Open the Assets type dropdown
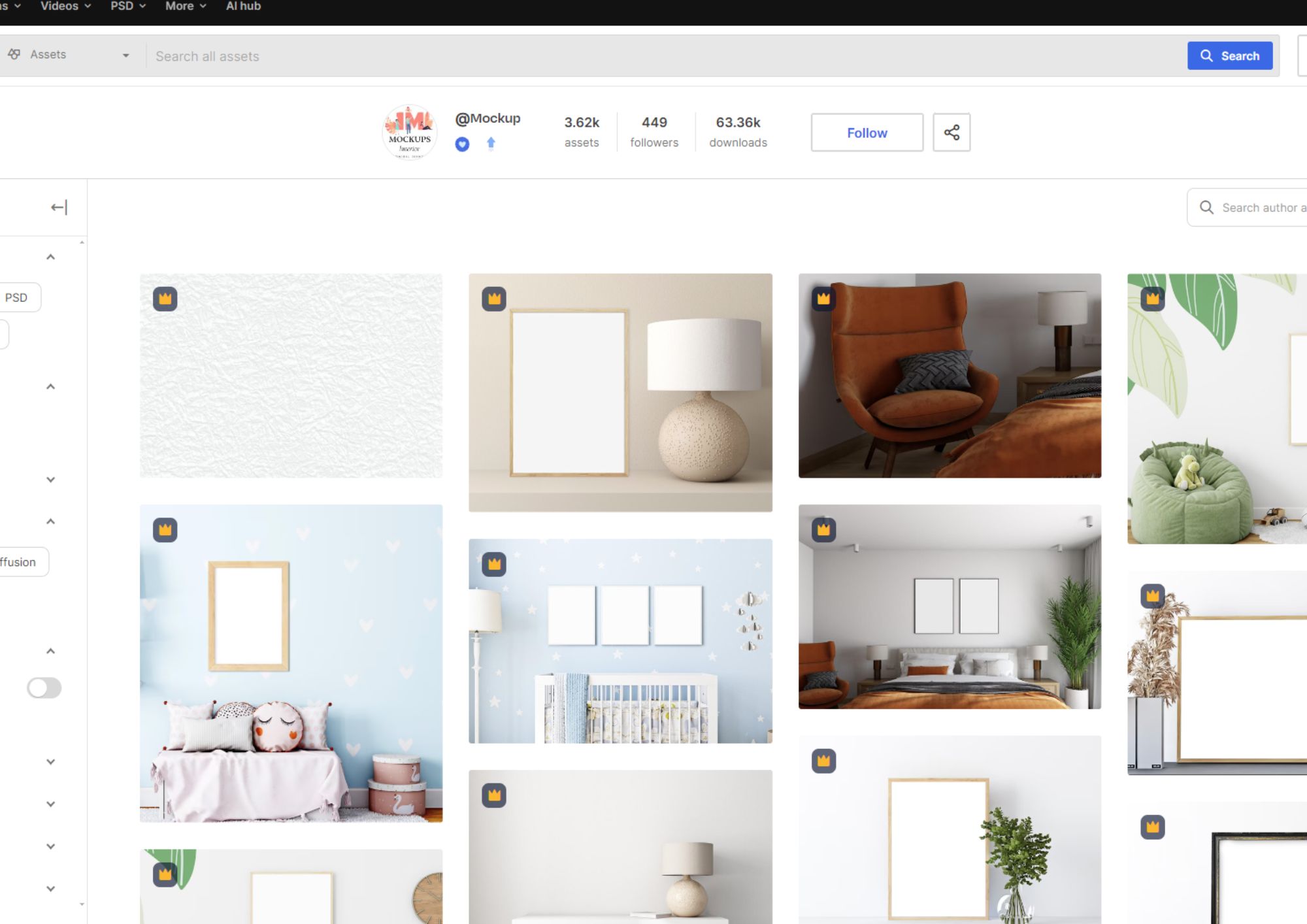Screen dimensions: 1307x924 pyautogui.click(x=69, y=56)
